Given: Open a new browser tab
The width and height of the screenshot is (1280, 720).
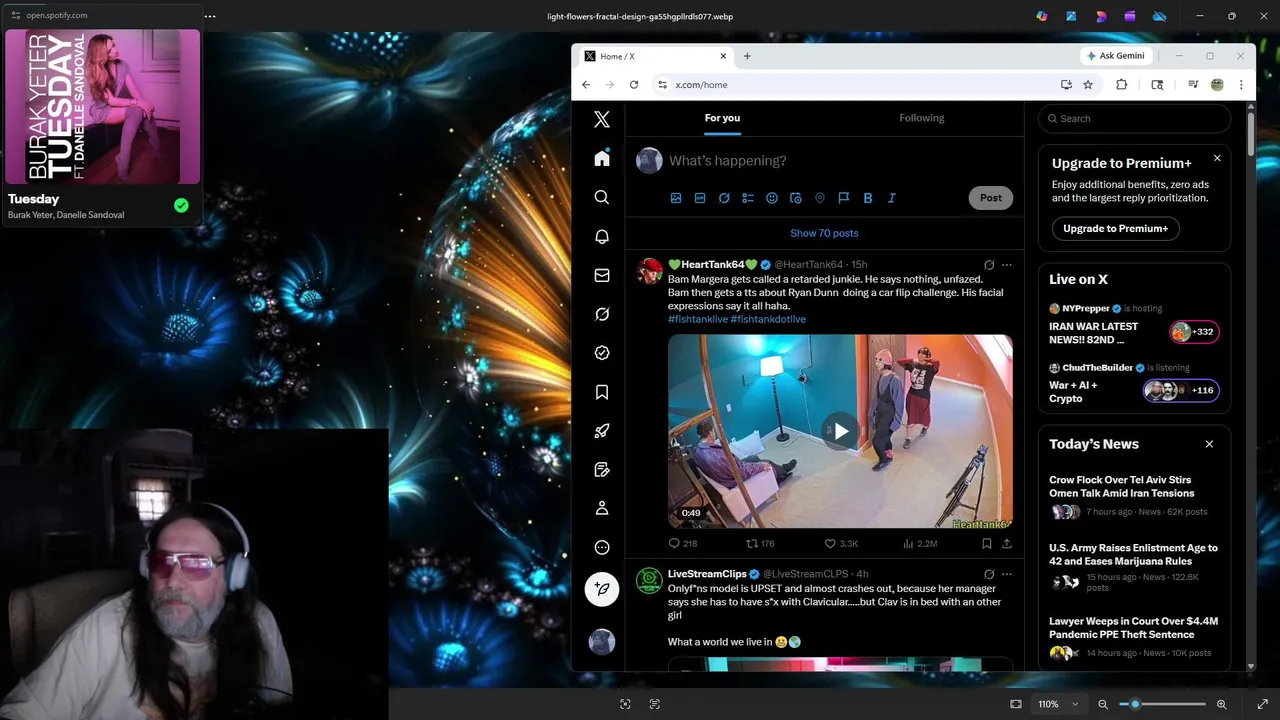Looking at the screenshot, I should 747,56.
